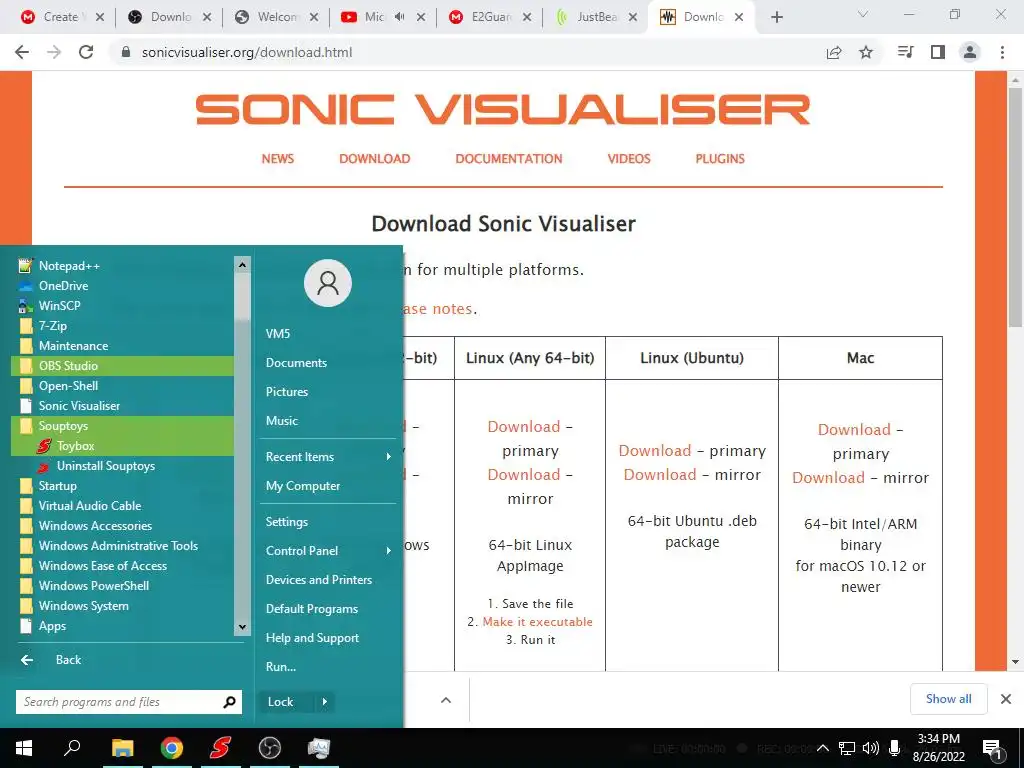Click the programs list scroll-up arrow
This screenshot has width=1024, height=768.
tap(242, 264)
